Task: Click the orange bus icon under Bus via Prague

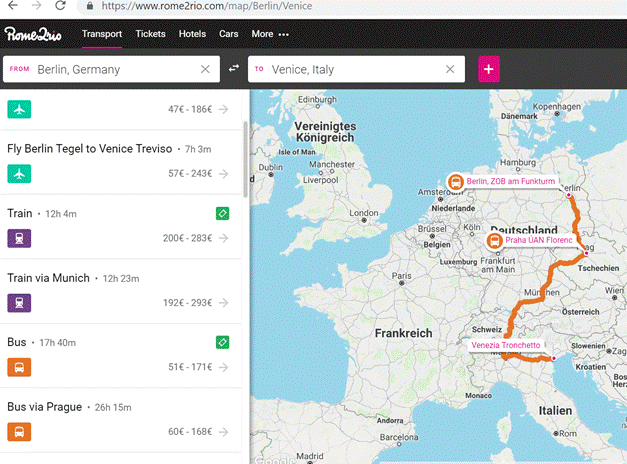Action: coord(18,432)
